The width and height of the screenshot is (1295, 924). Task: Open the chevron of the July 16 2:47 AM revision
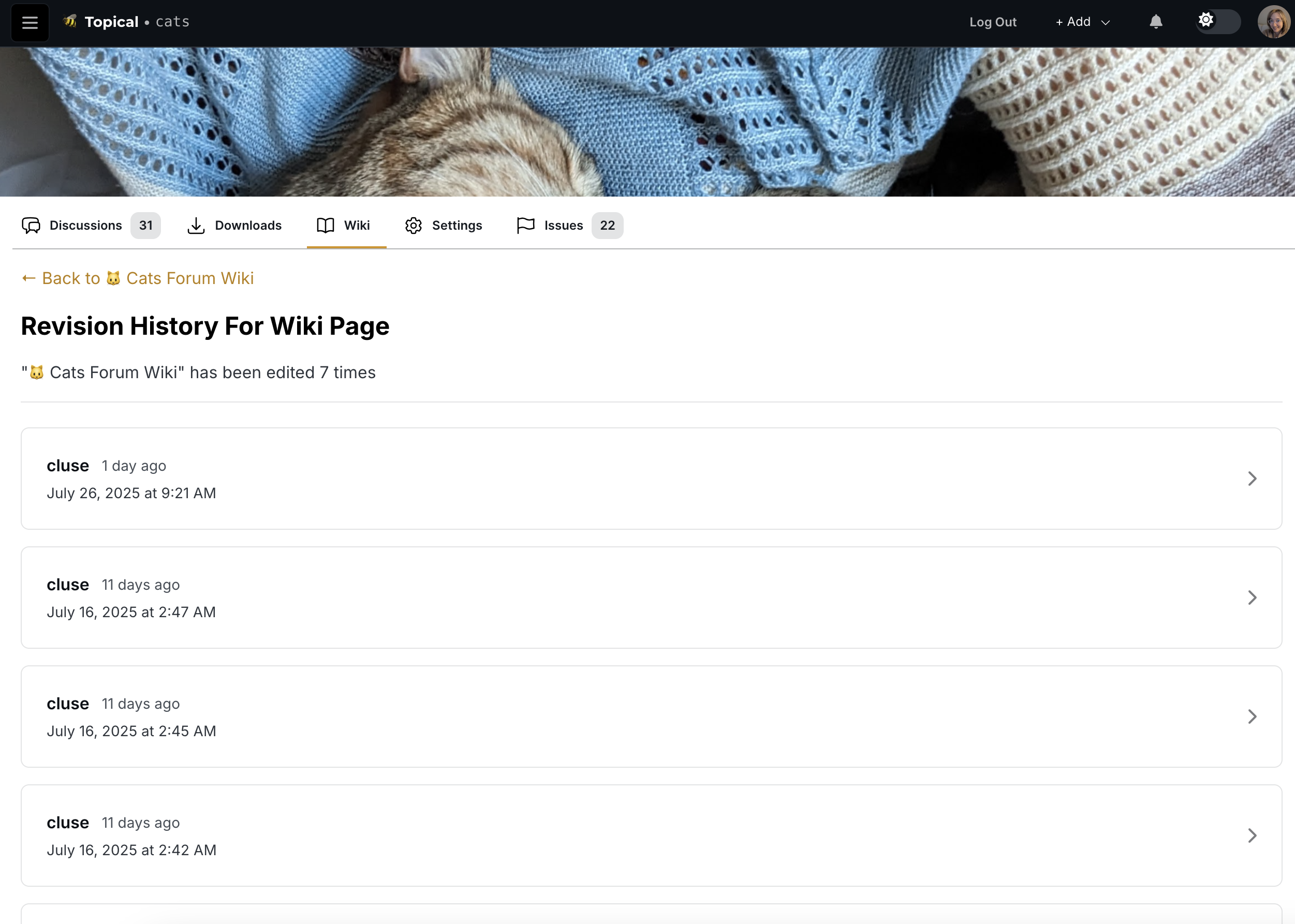1253,598
